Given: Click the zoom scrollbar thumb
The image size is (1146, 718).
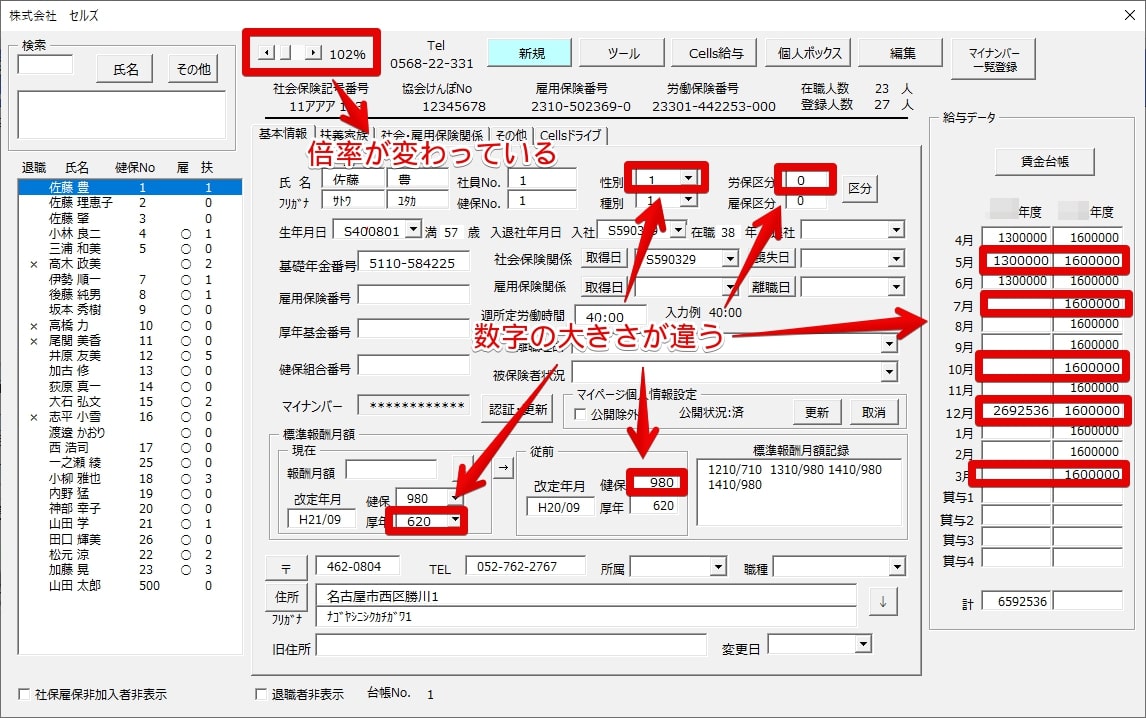Looking at the screenshot, I should point(286,53).
